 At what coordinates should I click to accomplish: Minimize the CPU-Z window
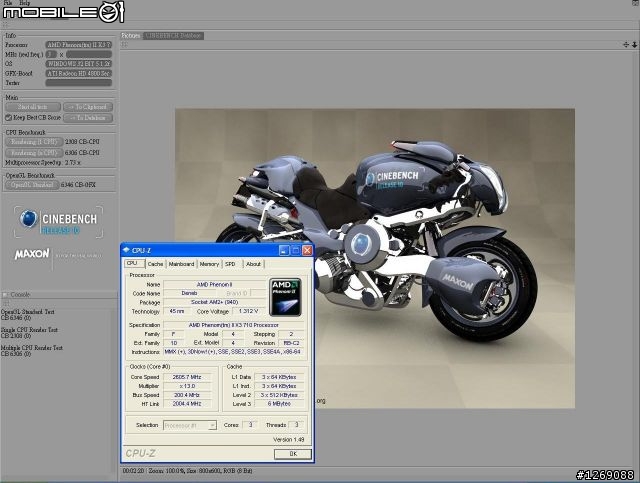[x=284, y=250]
